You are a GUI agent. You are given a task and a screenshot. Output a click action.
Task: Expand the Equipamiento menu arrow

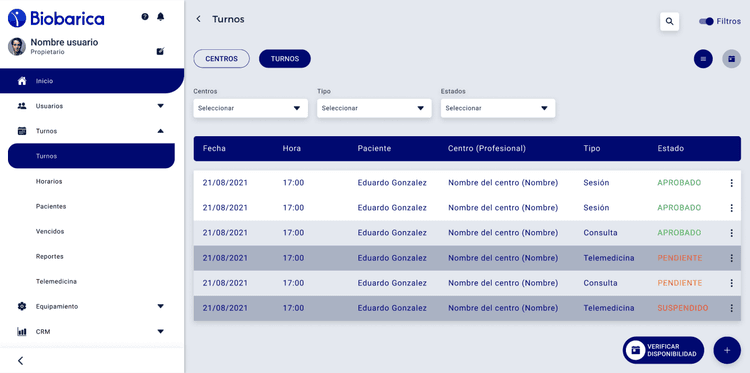click(x=161, y=306)
